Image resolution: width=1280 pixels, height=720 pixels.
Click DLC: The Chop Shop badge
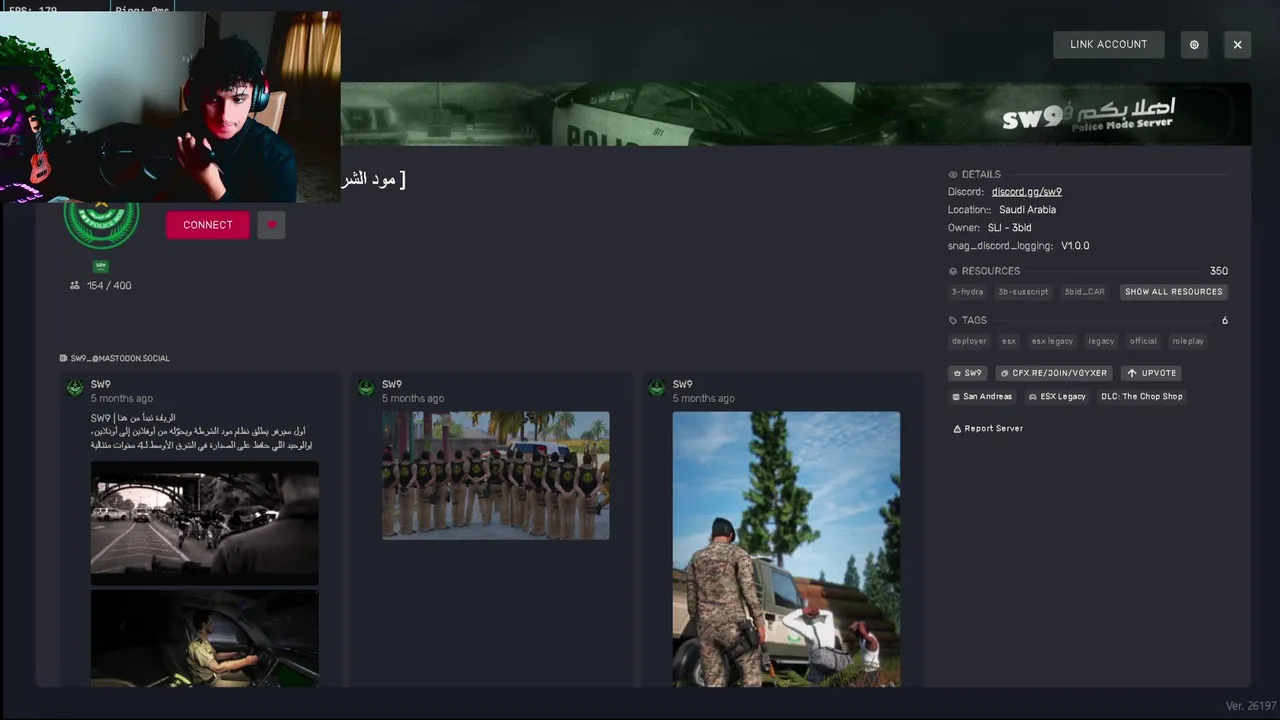tap(1142, 396)
